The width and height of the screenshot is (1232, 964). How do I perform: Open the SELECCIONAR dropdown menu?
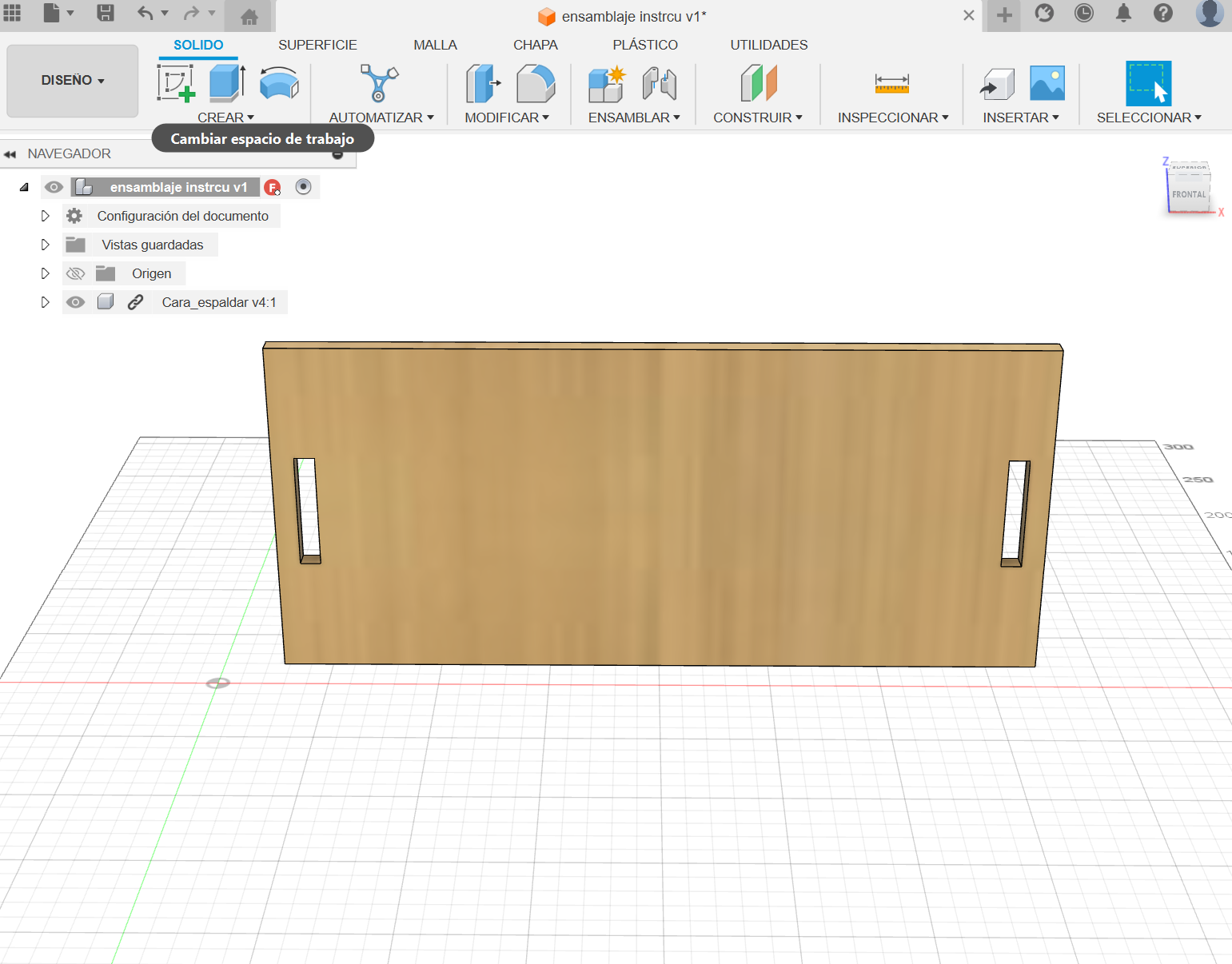click(1149, 118)
